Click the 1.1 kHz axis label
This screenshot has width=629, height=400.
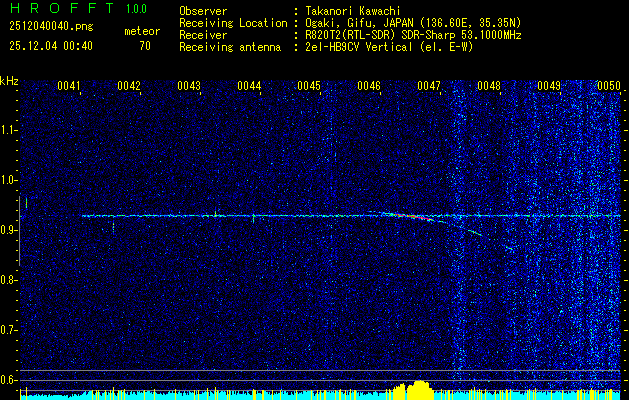point(8,130)
